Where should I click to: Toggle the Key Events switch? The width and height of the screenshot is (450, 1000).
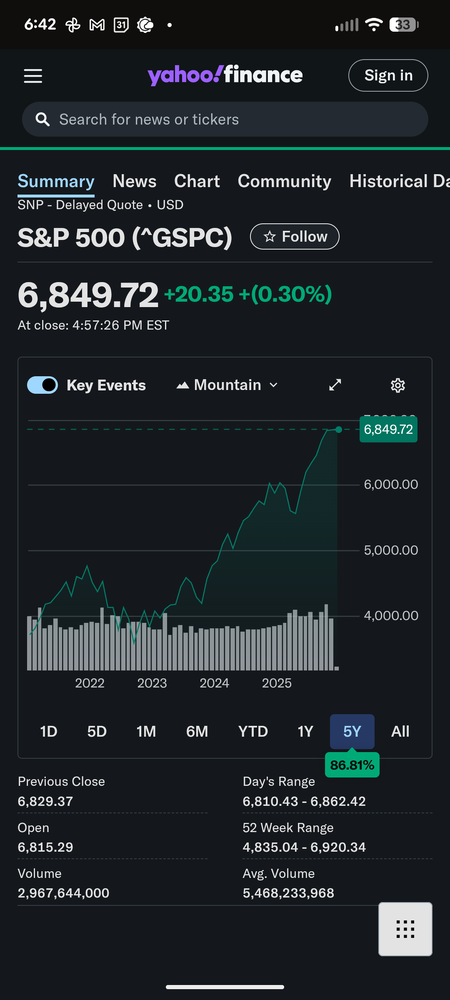43,385
